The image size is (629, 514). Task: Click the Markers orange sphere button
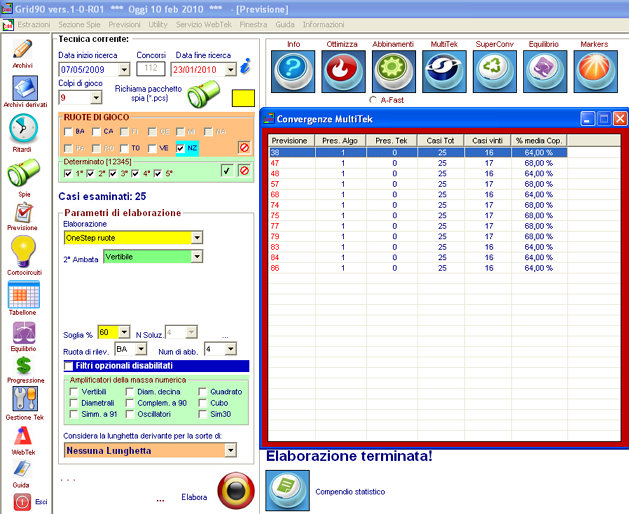point(595,71)
